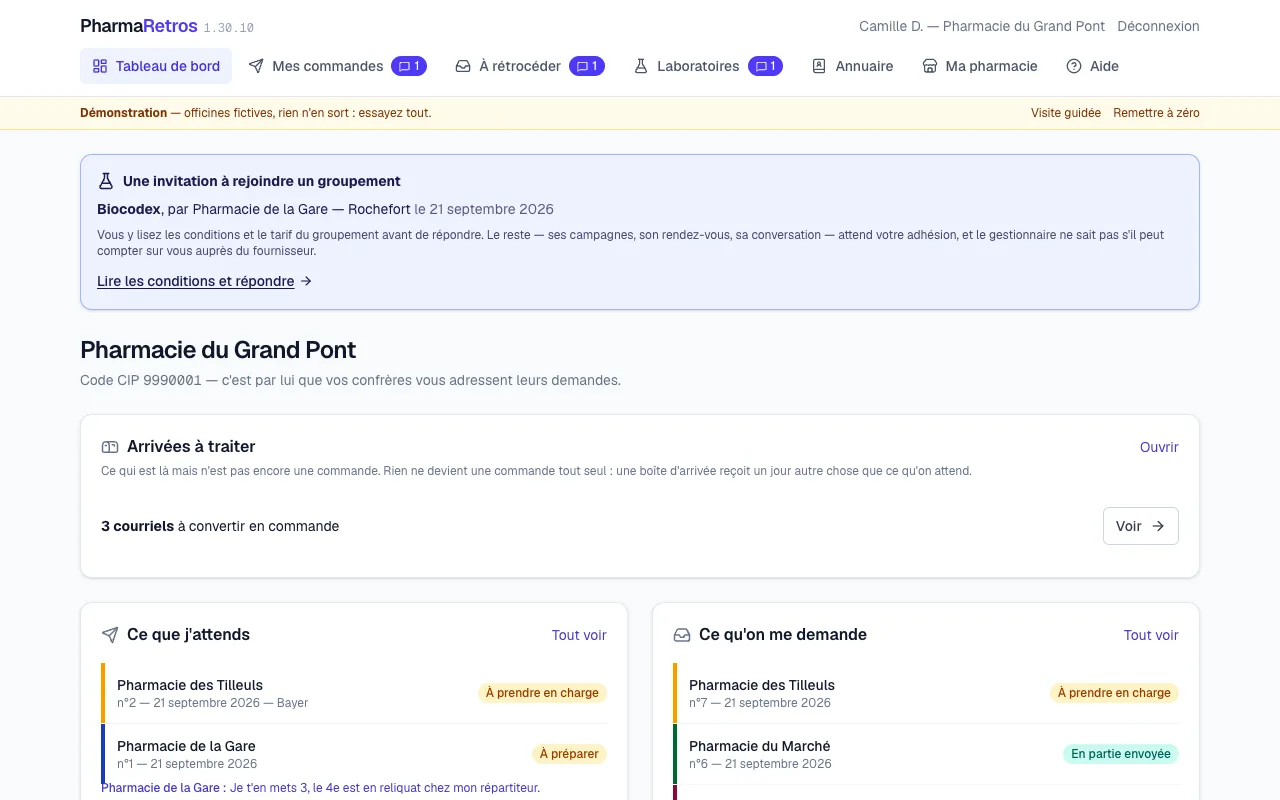Go to Mes commandes tab
1280x800 pixels.
pos(338,66)
